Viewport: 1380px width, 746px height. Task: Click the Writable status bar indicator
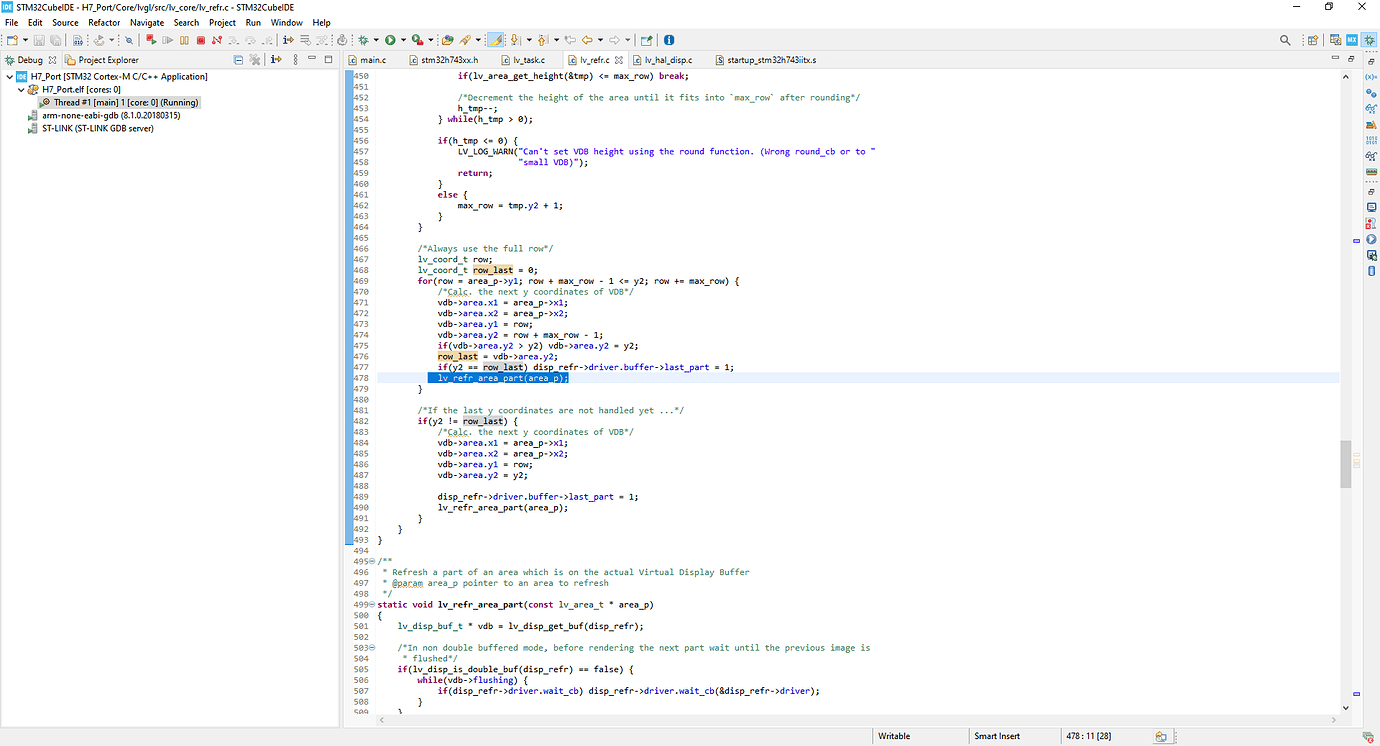tap(893, 735)
